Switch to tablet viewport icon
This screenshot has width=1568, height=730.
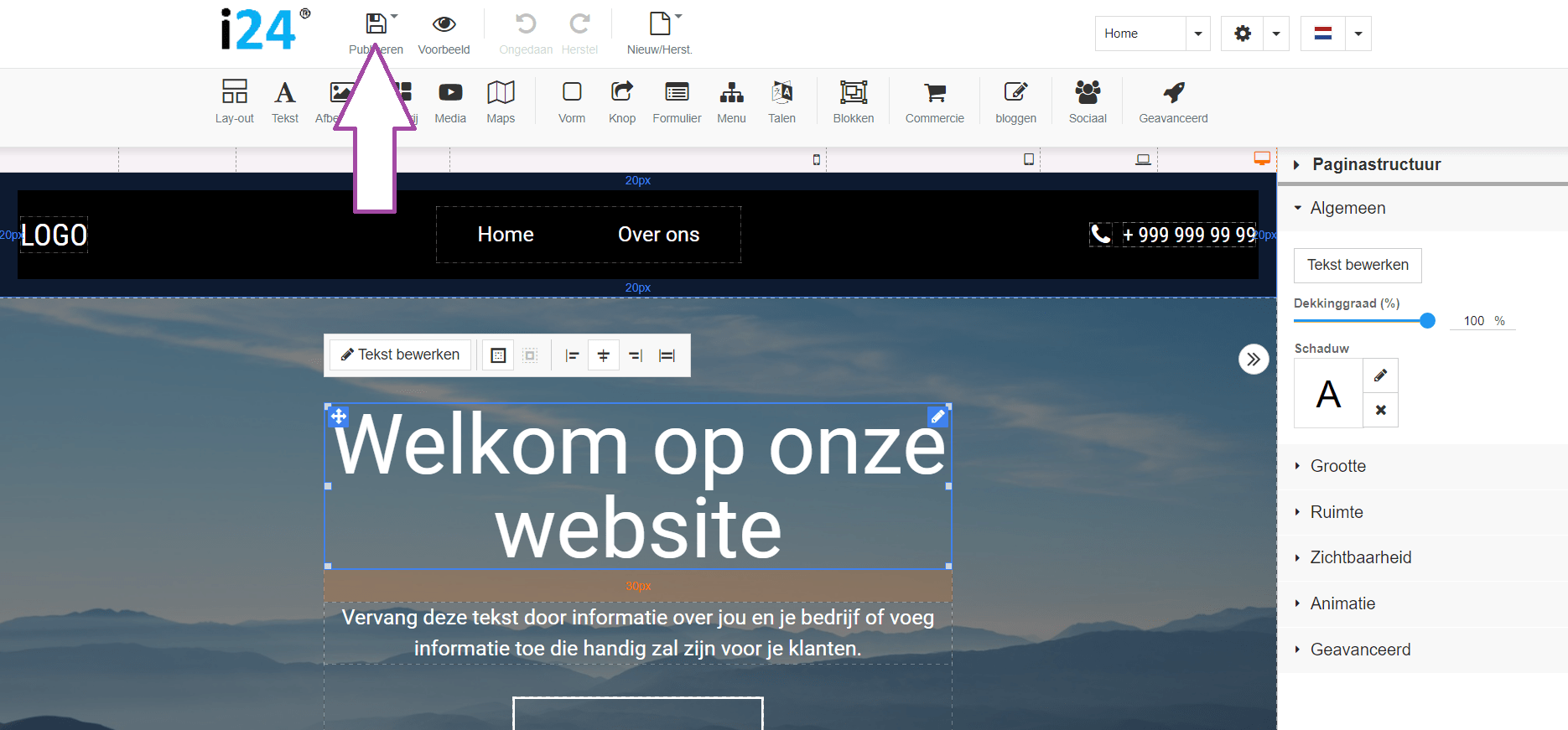point(1029,159)
